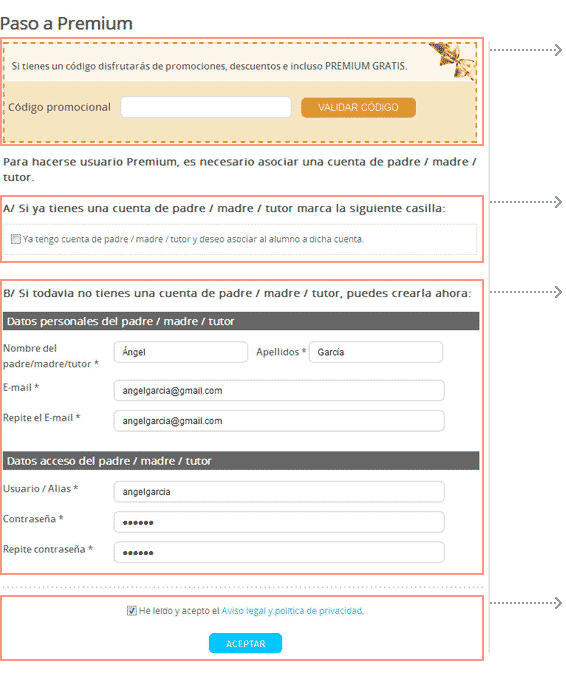Click the Contraseña password field
The image size is (566, 677).
point(279,522)
